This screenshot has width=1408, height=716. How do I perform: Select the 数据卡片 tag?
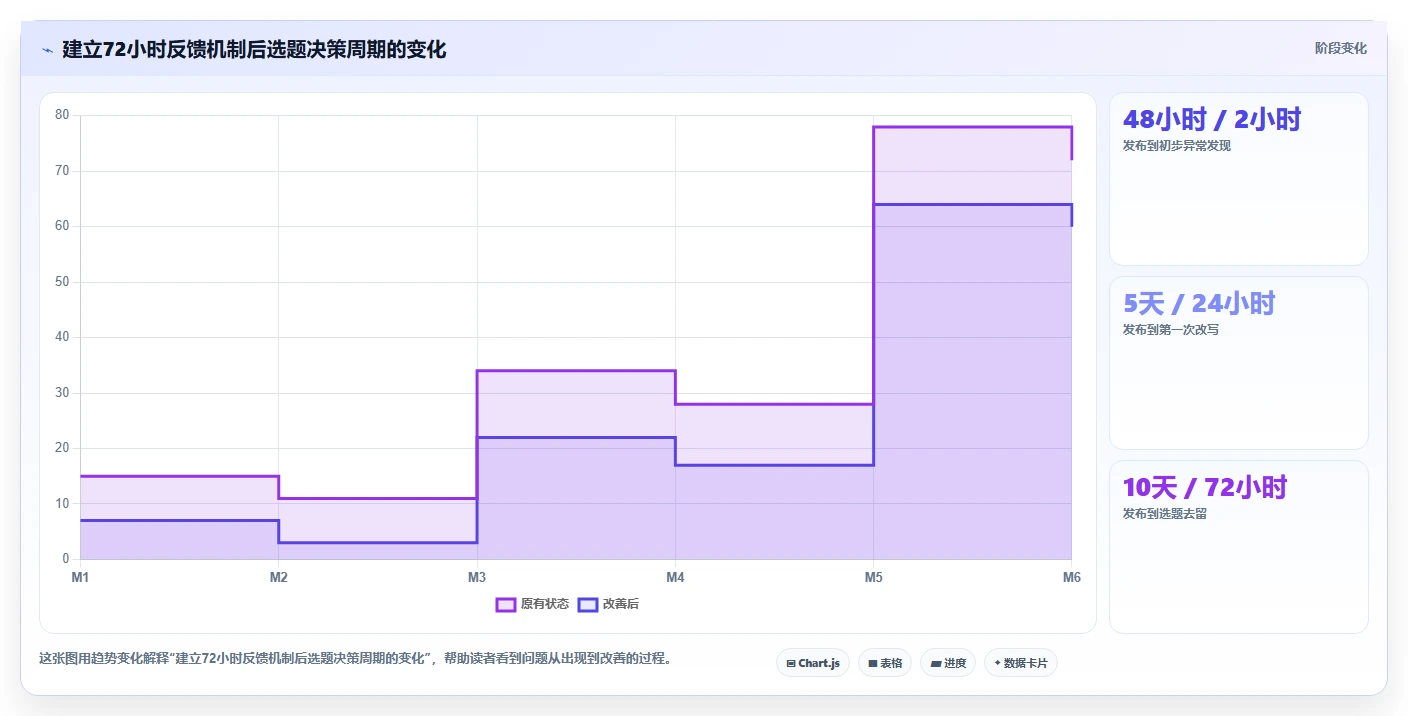[1021, 663]
